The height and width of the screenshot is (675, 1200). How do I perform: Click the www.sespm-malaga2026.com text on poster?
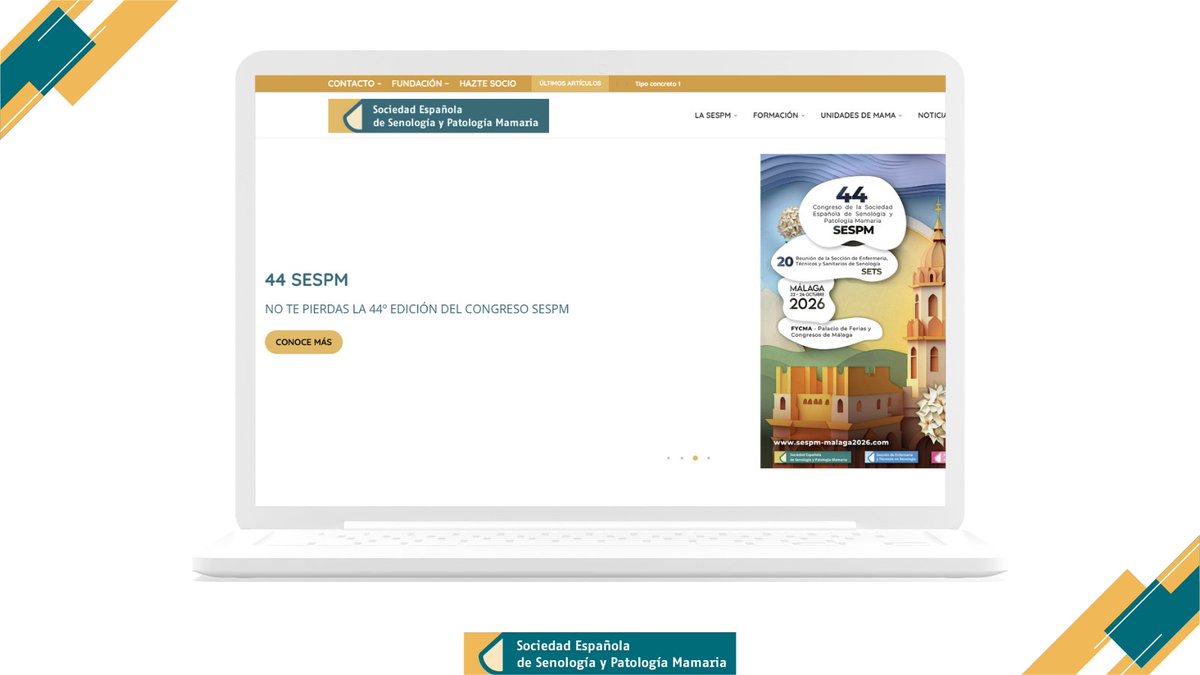831,442
